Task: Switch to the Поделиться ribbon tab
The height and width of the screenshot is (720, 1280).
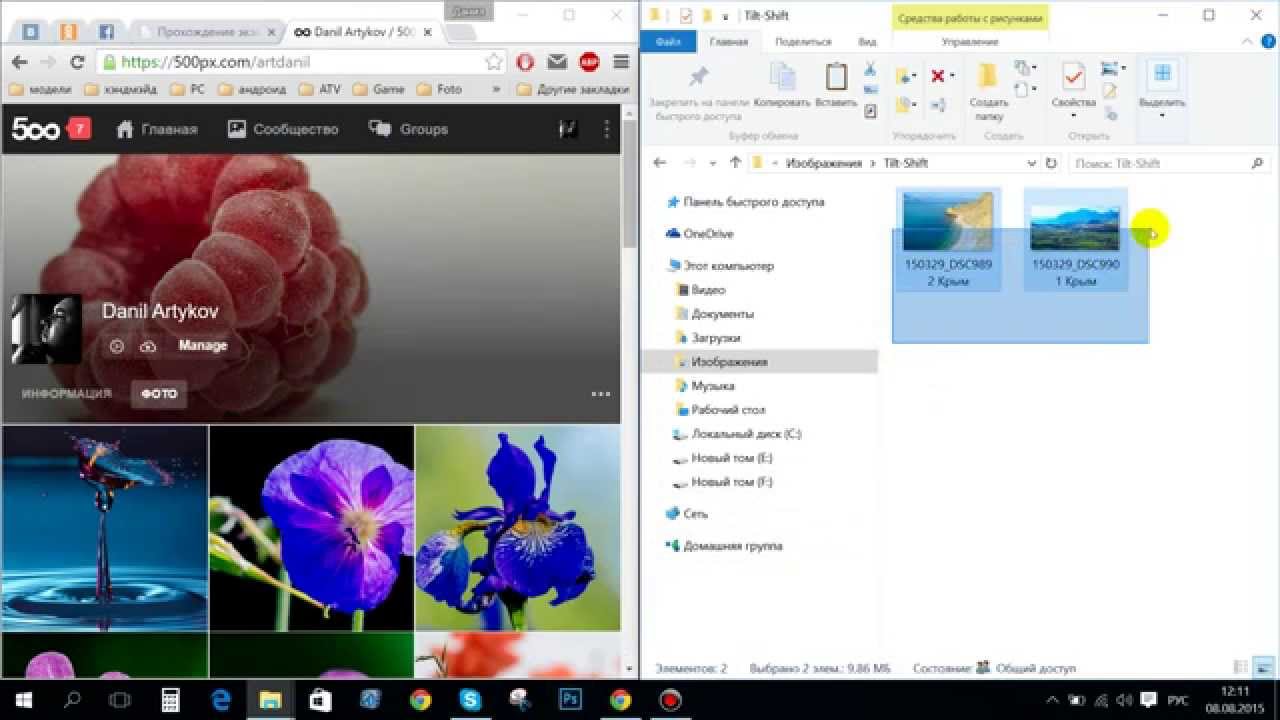Action: click(803, 42)
